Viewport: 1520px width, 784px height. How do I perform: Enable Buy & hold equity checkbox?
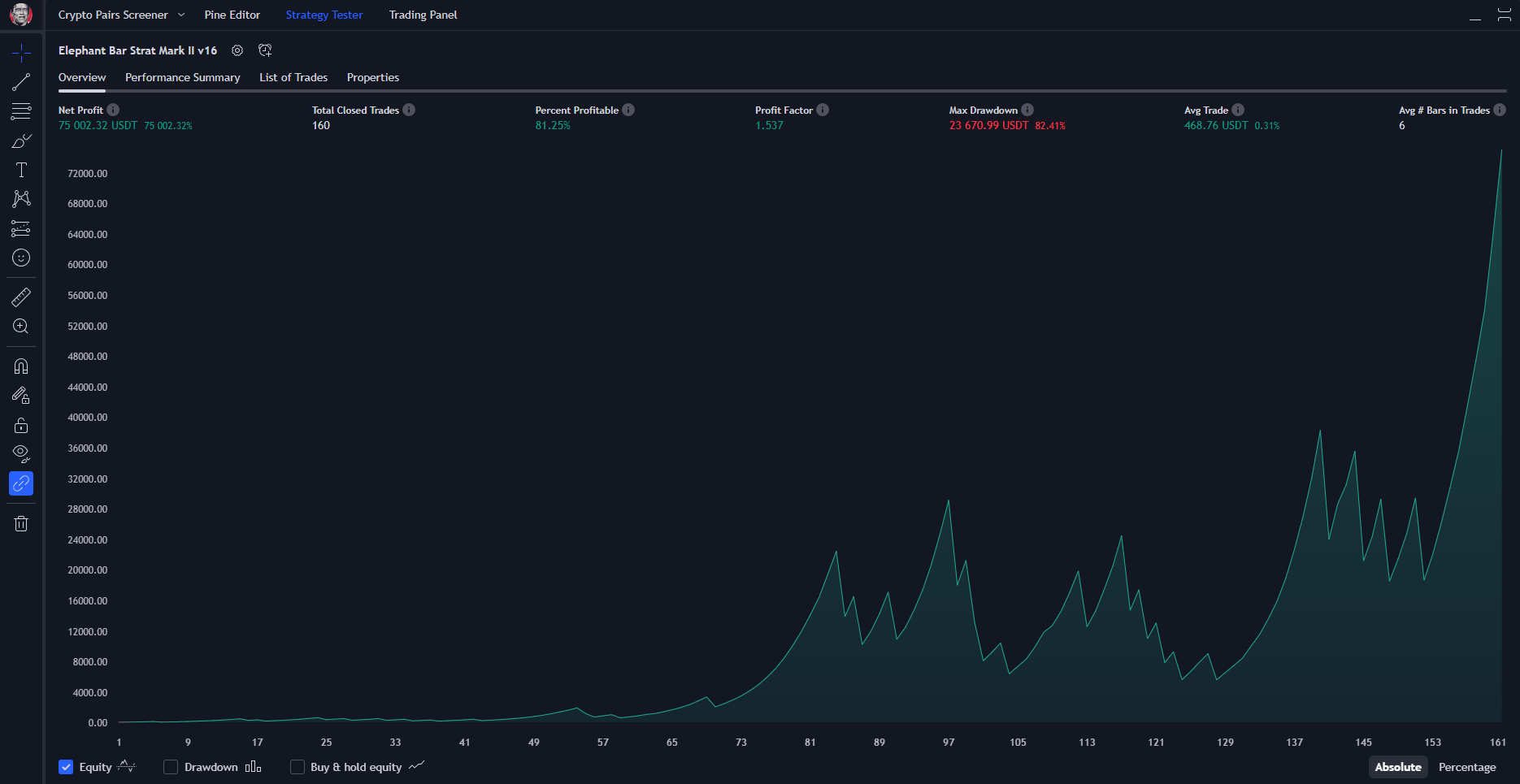pyautogui.click(x=297, y=767)
